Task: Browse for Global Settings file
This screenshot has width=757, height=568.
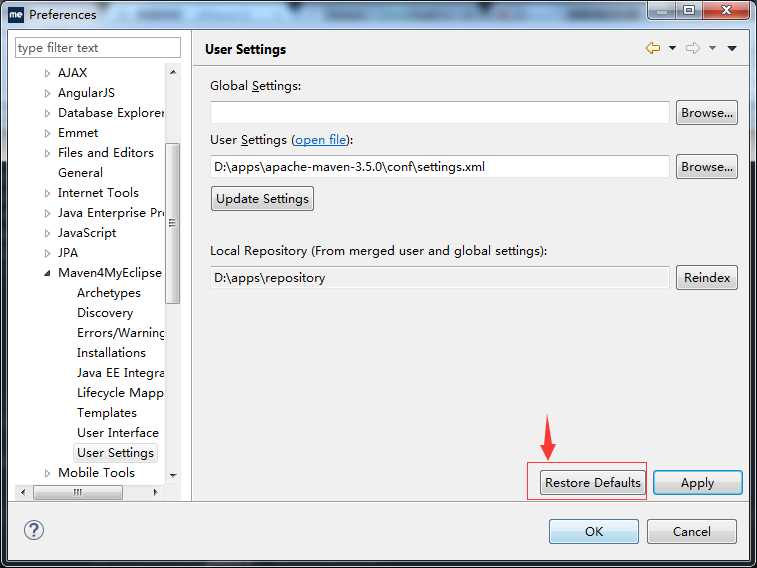Action: pos(707,113)
